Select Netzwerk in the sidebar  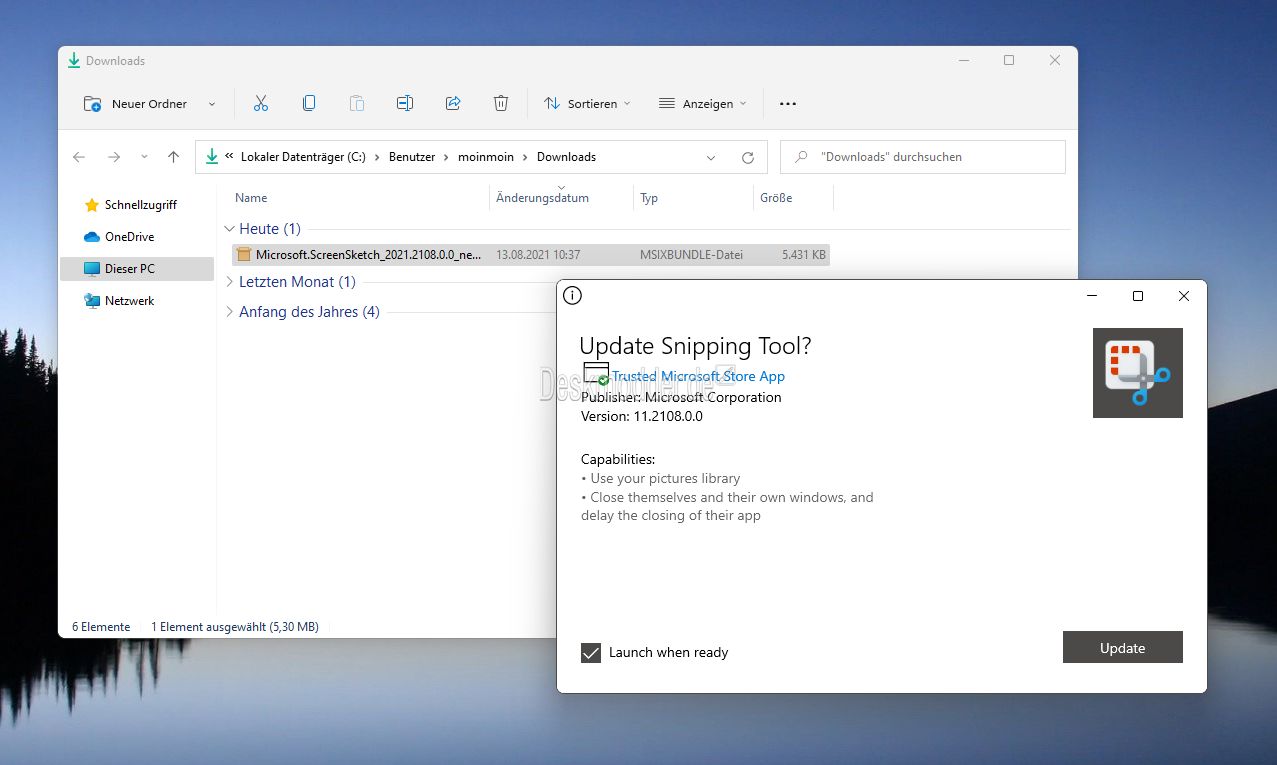129,301
